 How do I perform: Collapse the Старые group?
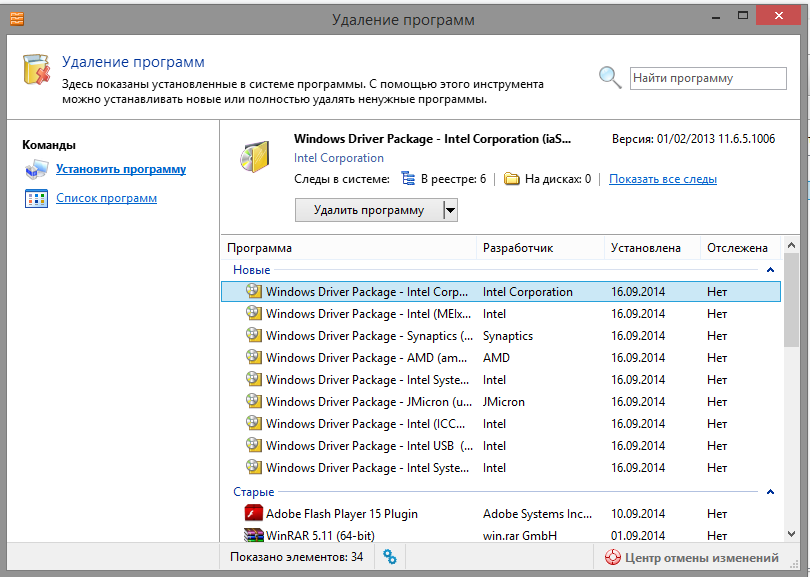coord(770,492)
